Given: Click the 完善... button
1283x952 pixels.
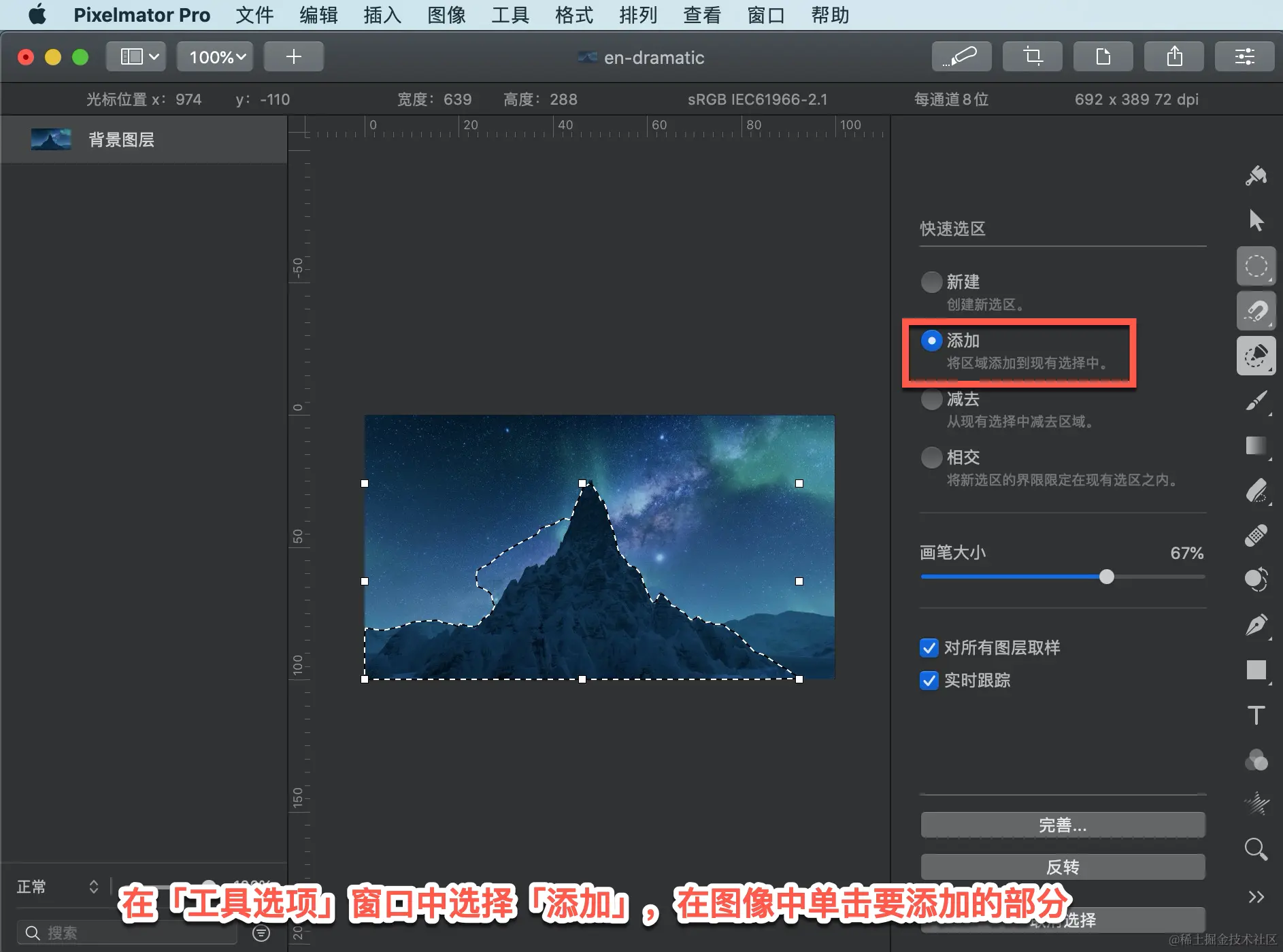Looking at the screenshot, I should (1063, 825).
